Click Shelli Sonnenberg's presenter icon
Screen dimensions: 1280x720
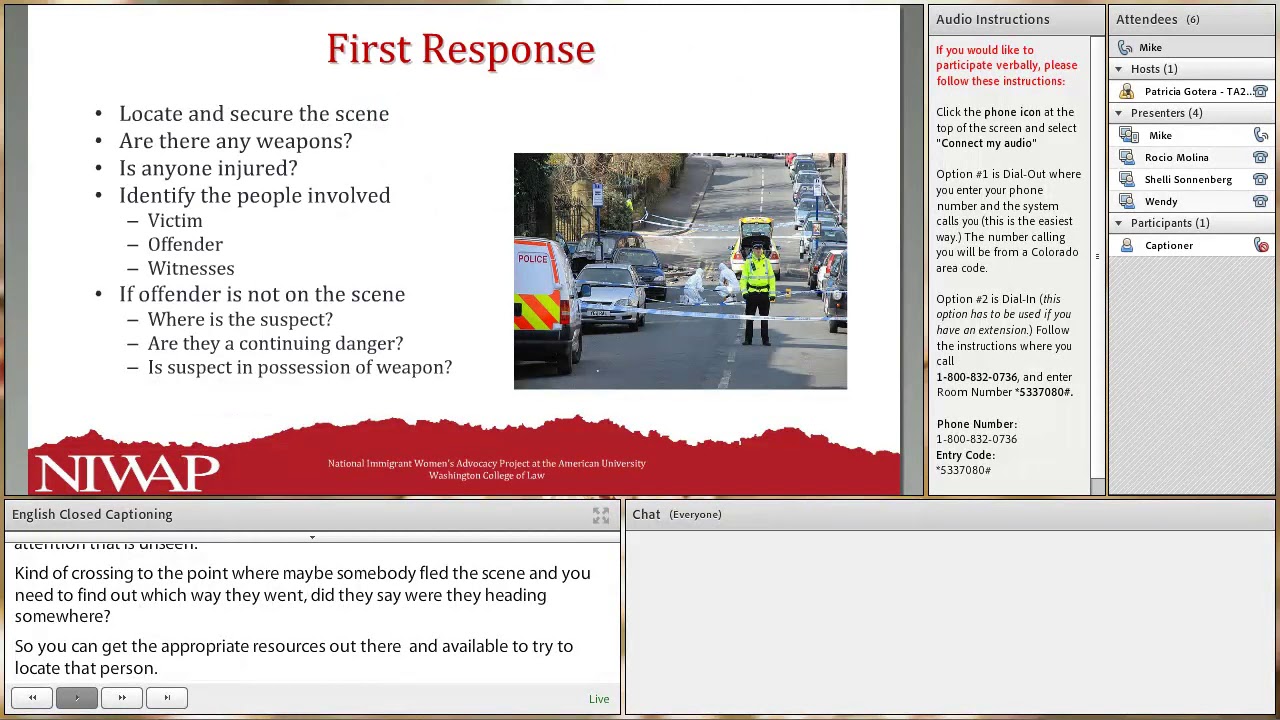click(1127, 180)
